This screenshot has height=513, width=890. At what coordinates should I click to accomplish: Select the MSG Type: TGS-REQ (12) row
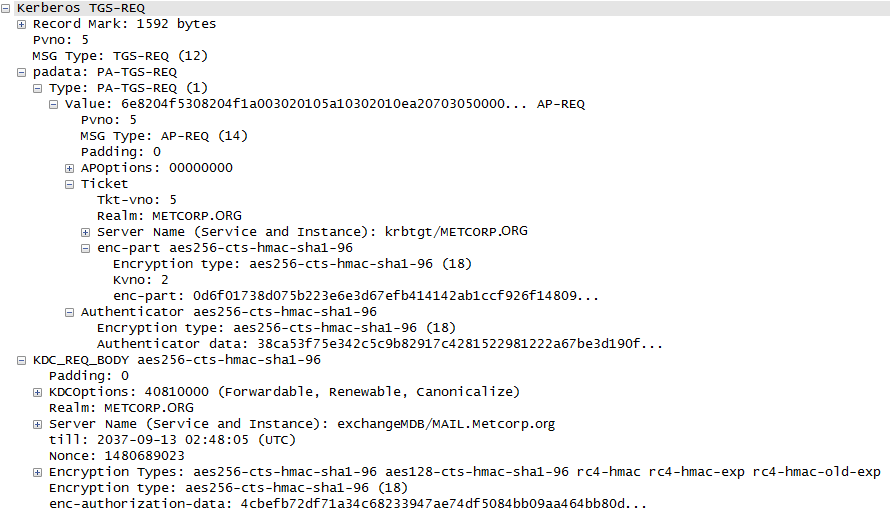[x=120, y=56]
